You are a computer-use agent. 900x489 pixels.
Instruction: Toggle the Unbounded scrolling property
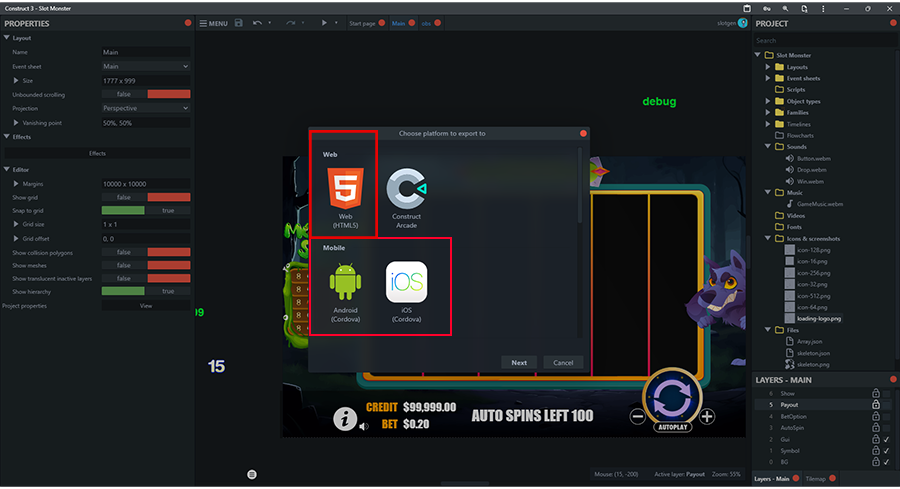point(146,94)
